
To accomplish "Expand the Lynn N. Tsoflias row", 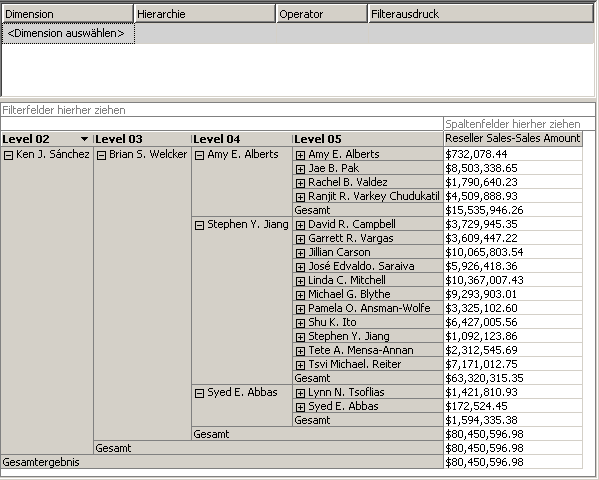I will coord(300,393).
